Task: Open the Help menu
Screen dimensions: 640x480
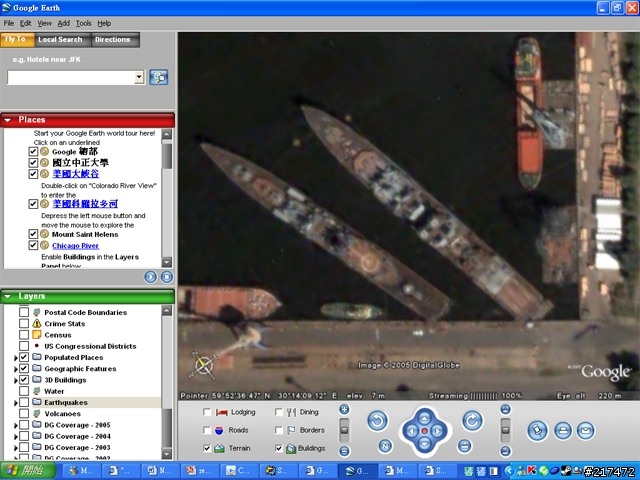Action: [104, 23]
